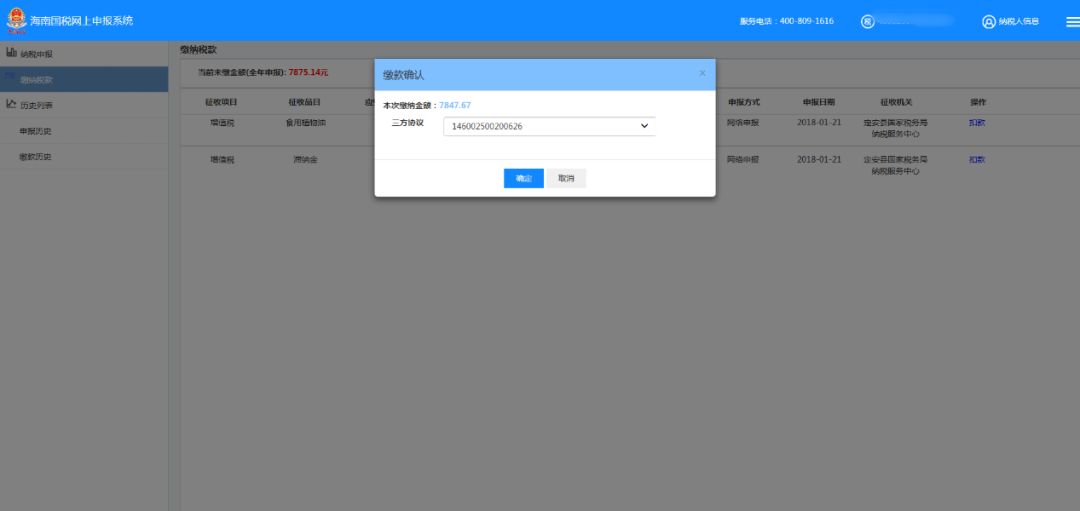Click the 缴款确认 dialog title
This screenshot has height=511, width=1080.
[x=404, y=75]
